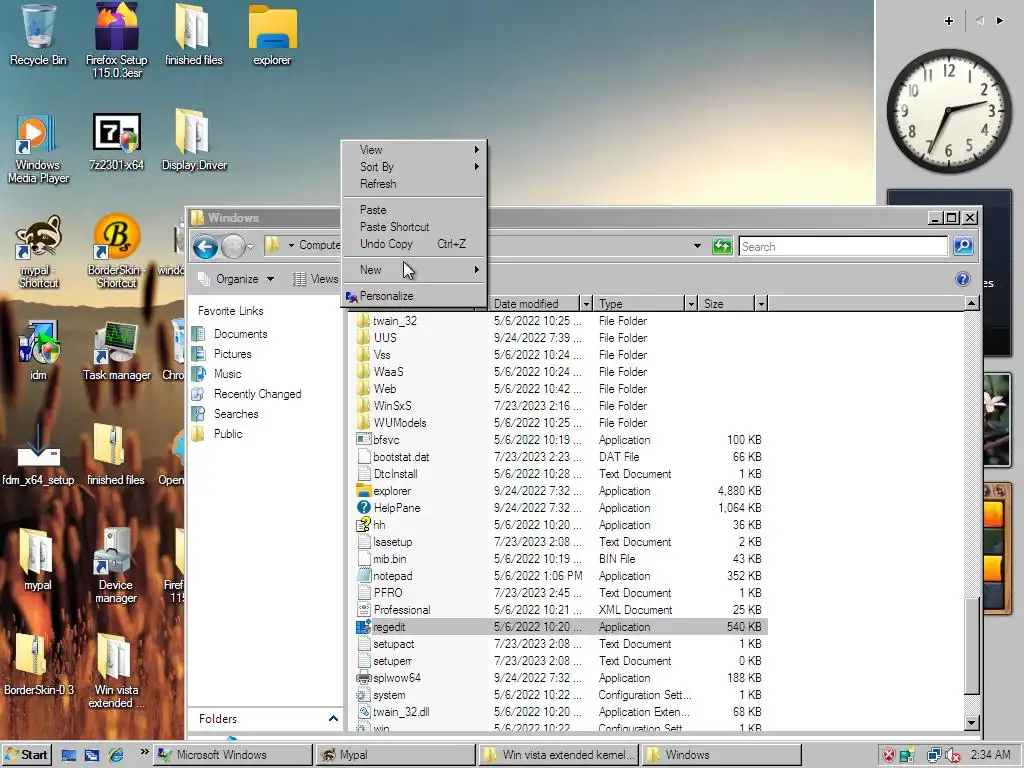Click the Back arrow in Windows explorer
Viewport: 1024px width, 768px height.
(x=205, y=246)
